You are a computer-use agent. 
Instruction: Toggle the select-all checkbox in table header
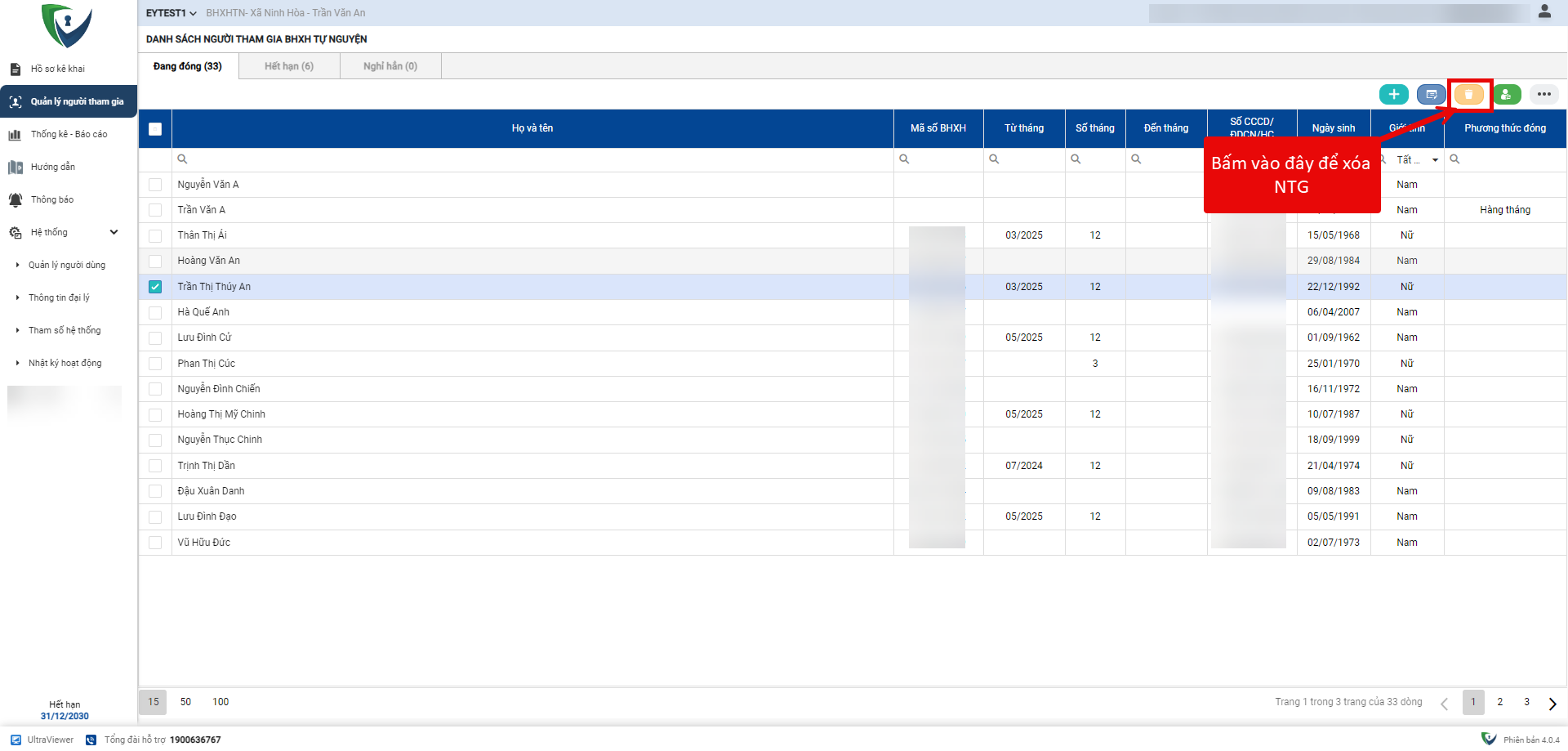155,129
